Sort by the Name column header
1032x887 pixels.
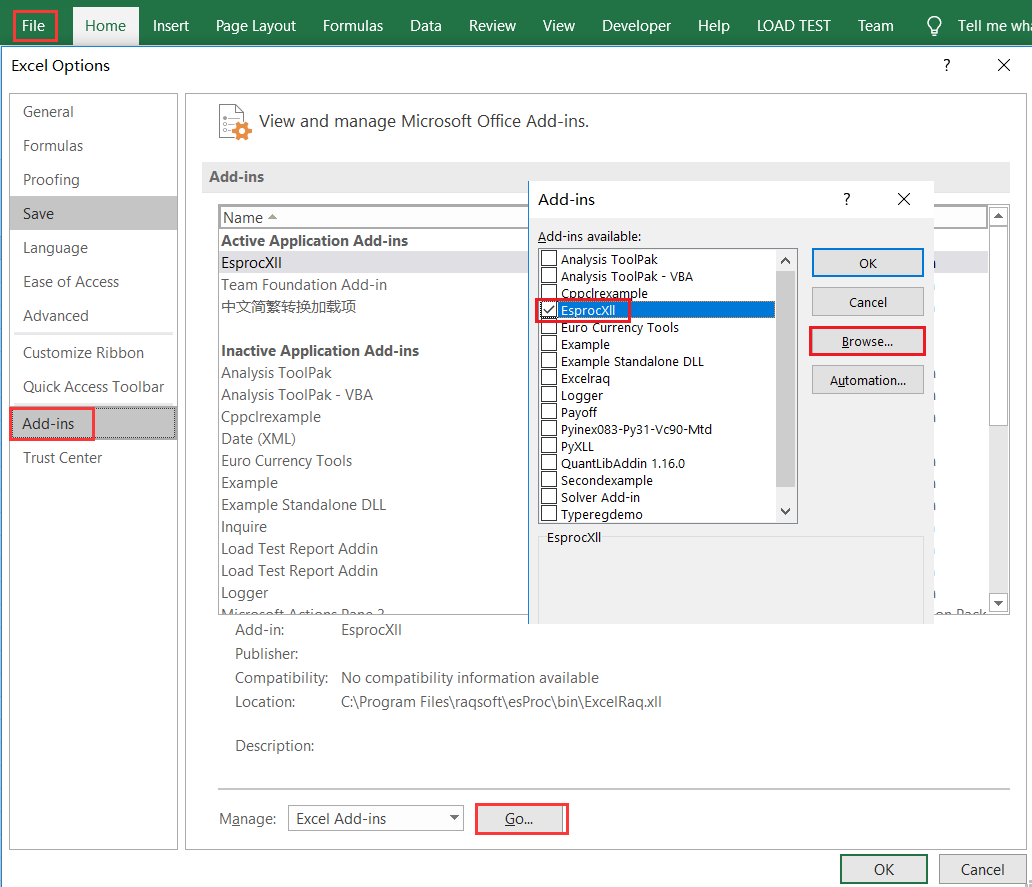click(243, 217)
